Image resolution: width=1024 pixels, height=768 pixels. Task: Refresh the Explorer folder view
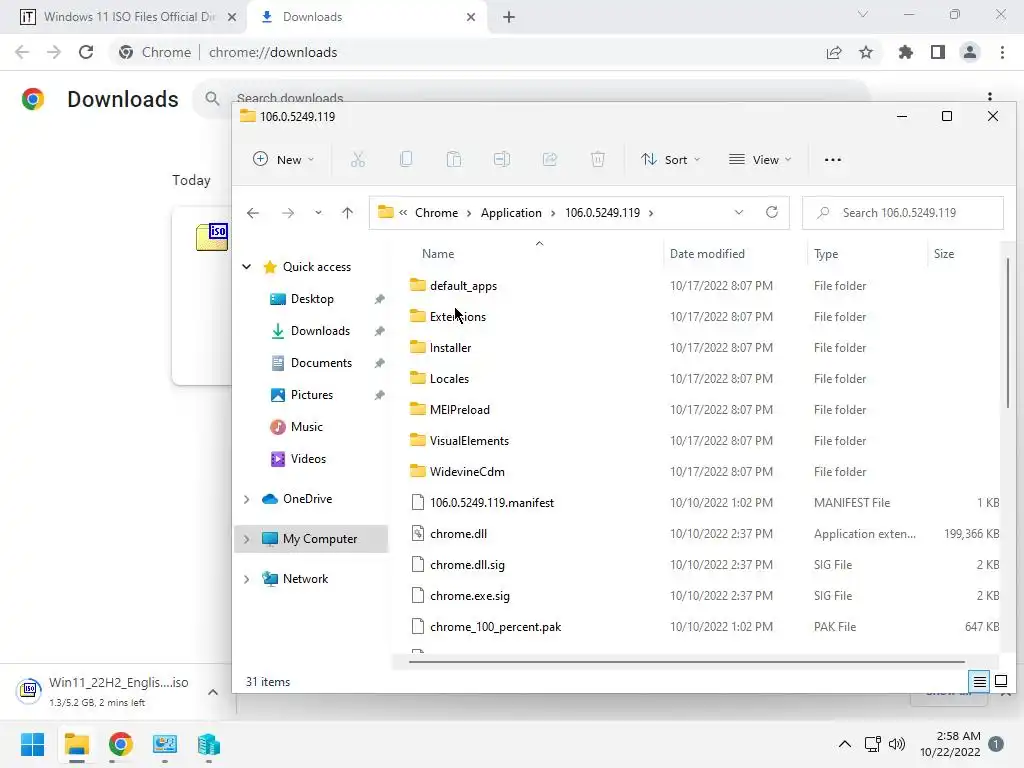coord(772,212)
